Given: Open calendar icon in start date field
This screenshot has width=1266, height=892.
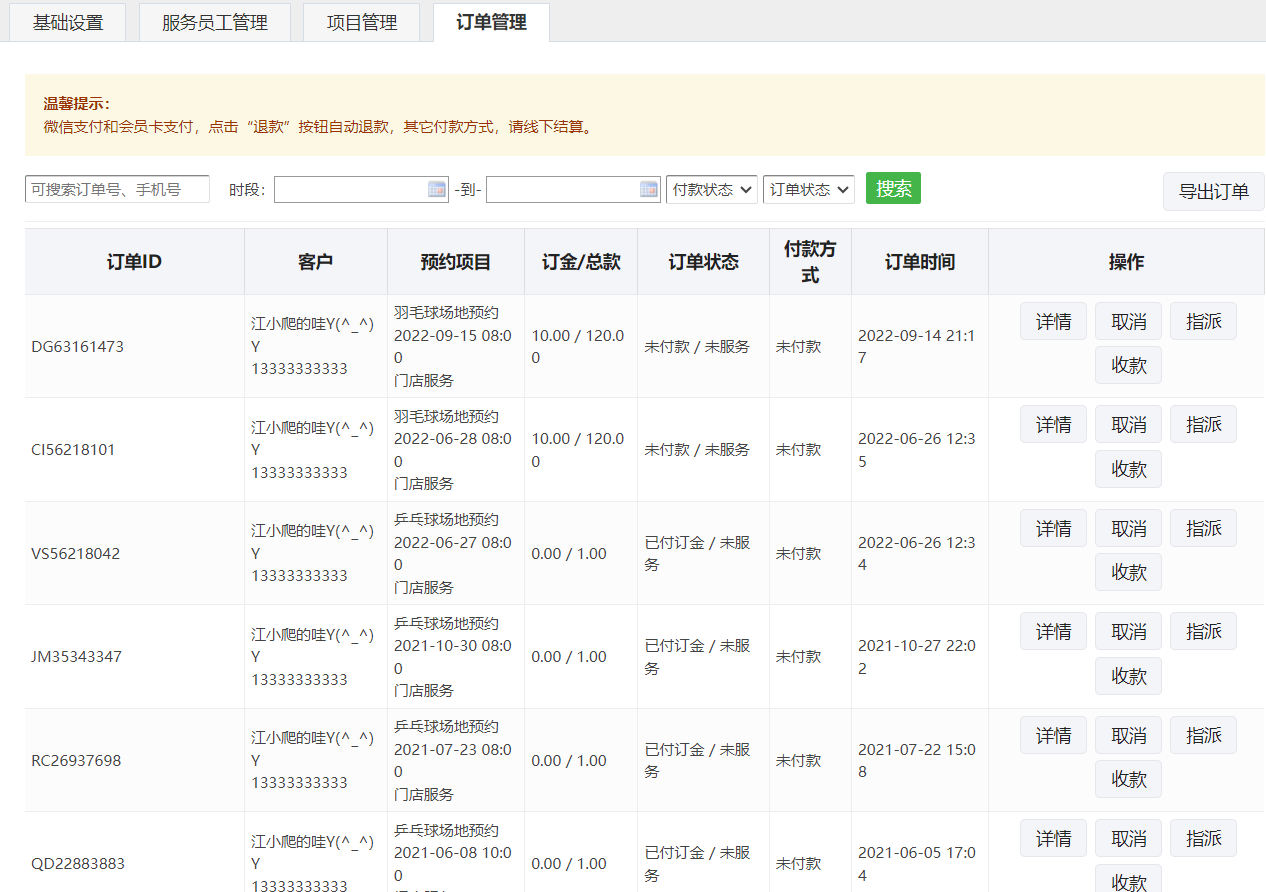Looking at the screenshot, I should [437, 190].
